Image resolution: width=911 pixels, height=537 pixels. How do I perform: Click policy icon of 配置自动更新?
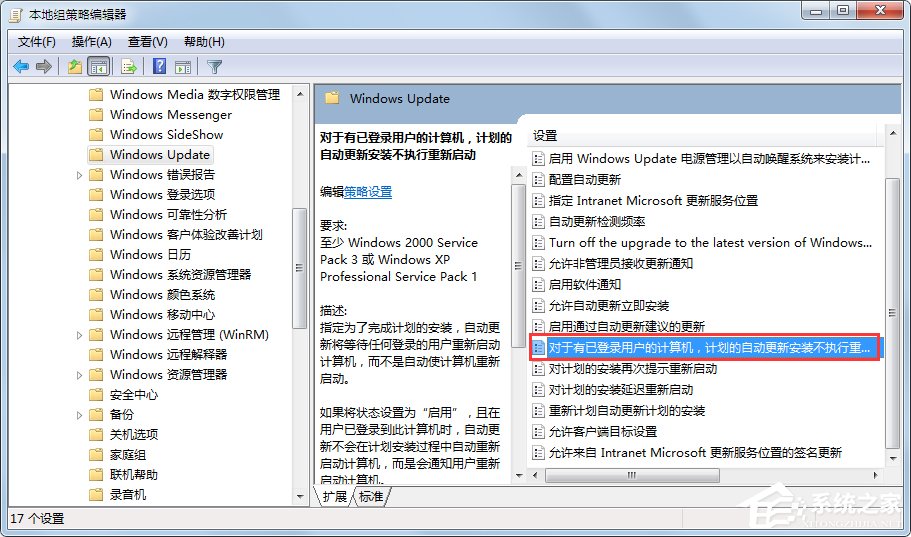point(539,180)
